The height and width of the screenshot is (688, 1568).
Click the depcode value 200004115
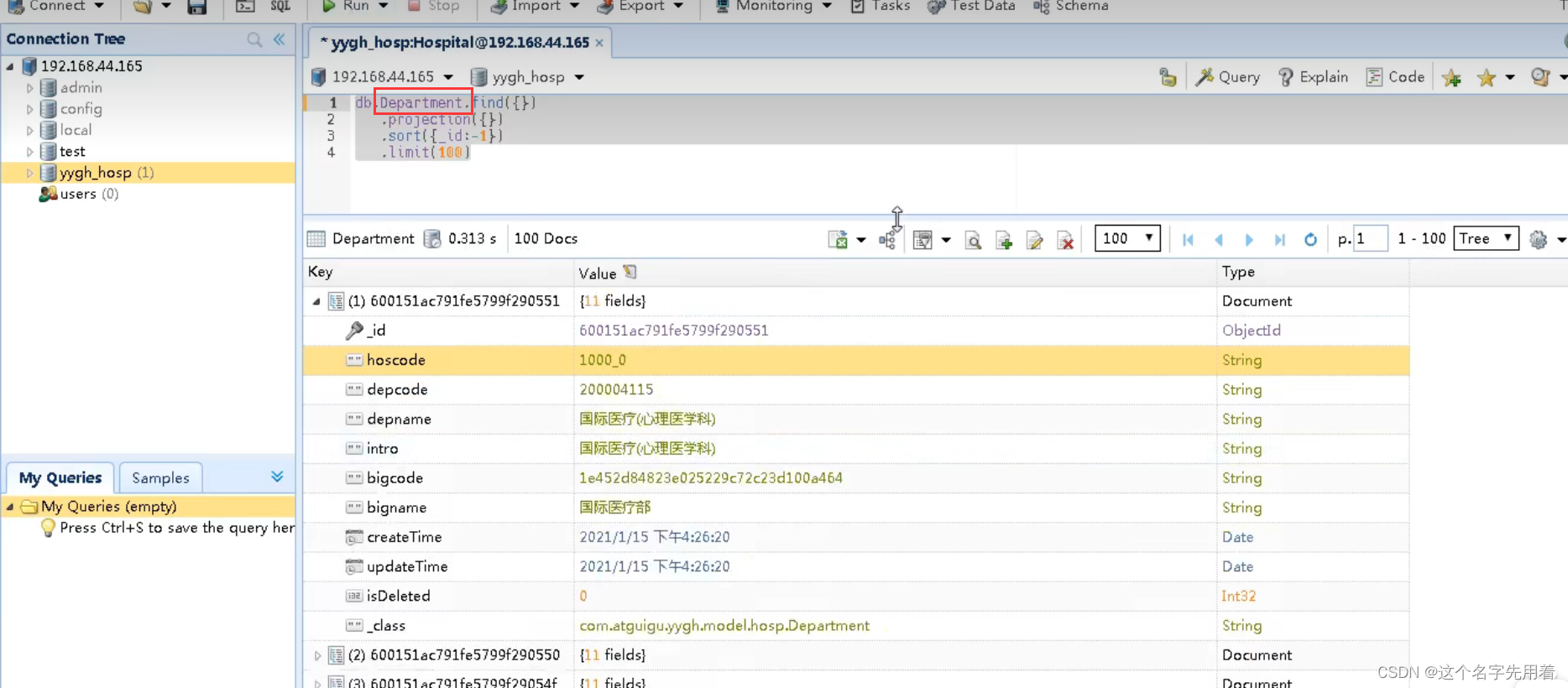[616, 389]
